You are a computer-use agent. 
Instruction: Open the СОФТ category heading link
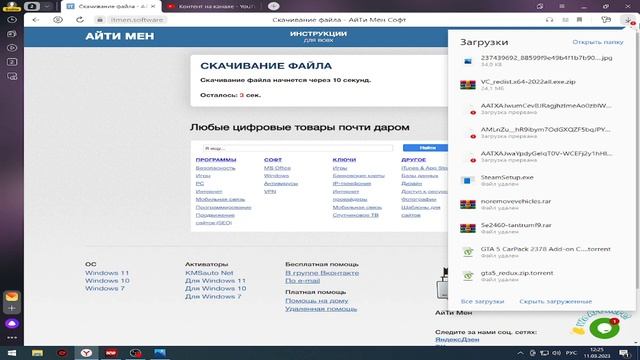coord(273,160)
